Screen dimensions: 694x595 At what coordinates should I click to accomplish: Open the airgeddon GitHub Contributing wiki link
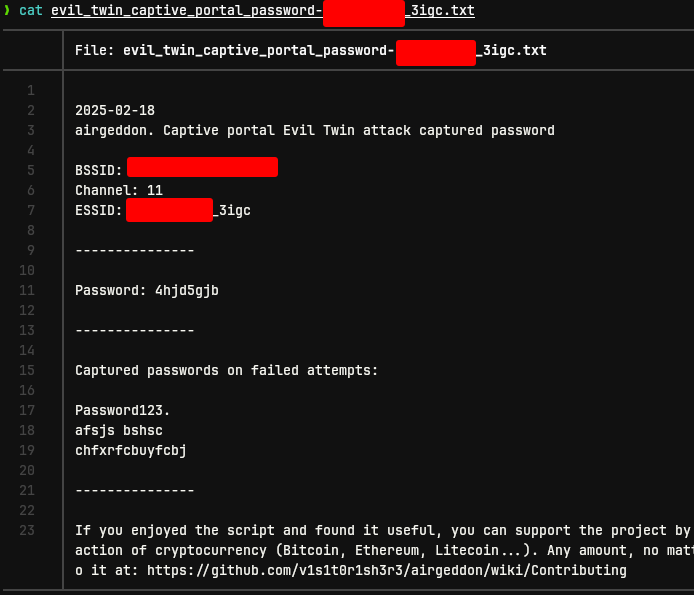tap(387, 570)
